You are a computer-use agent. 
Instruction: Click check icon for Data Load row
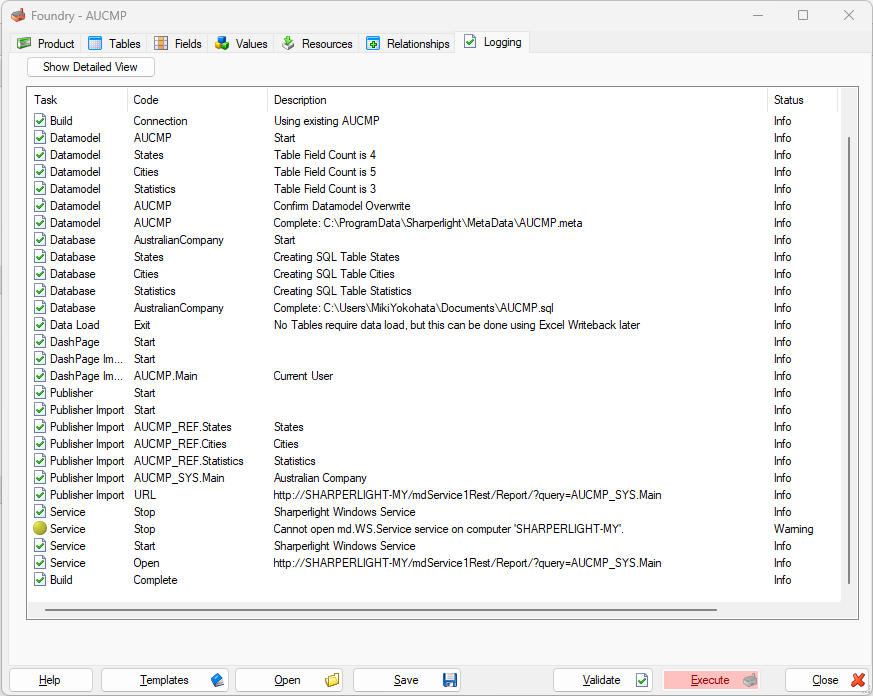[x=40, y=325]
